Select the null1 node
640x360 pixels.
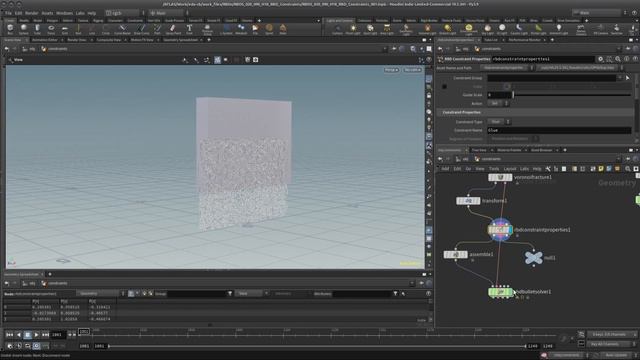click(533, 258)
